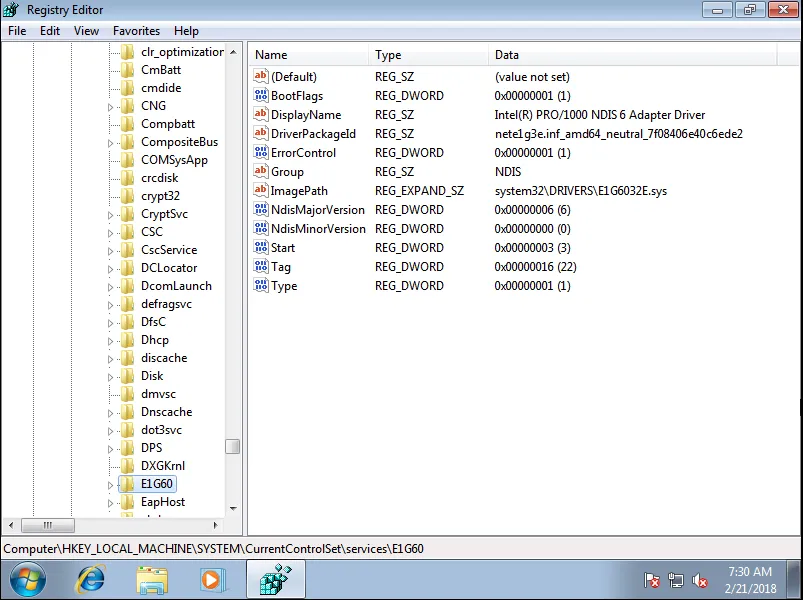This screenshot has width=803, height=600.
Task: Click the data '0x00000016 (22)'
Action: (535, 267)
